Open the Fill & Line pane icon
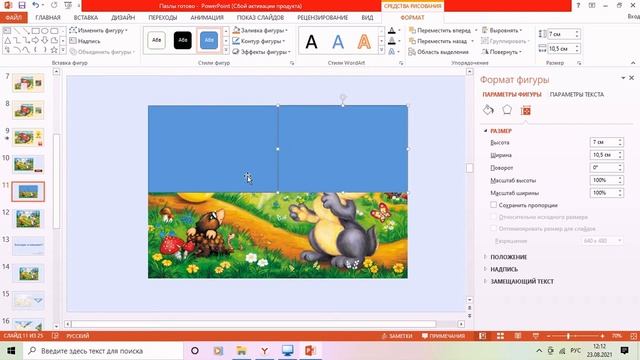Viewport: 640px width, 360px height. point(488,110)
